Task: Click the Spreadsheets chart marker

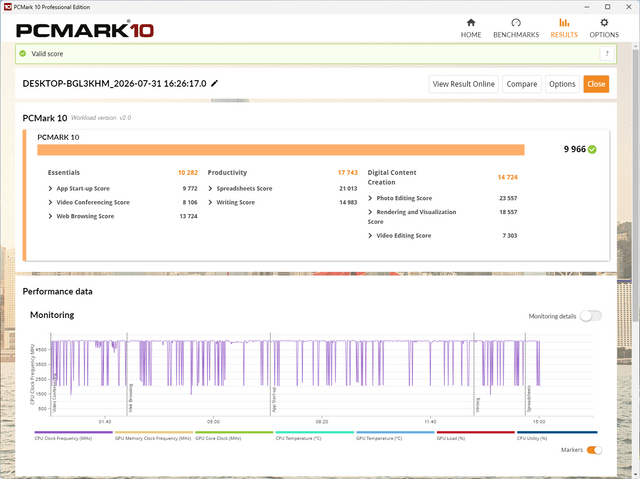Action: point(529,399)
